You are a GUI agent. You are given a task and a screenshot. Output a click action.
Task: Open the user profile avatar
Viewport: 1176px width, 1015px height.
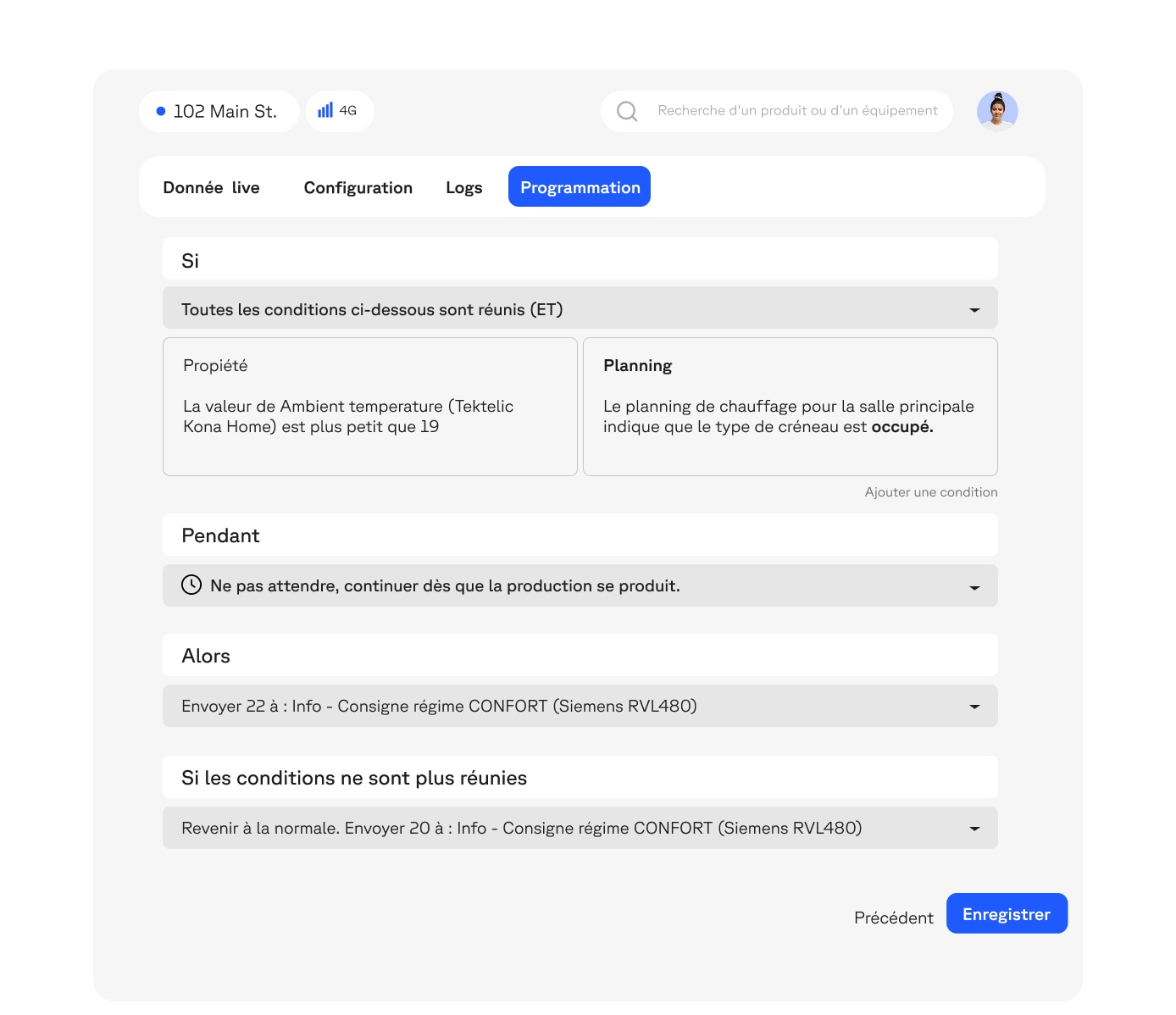coord(997,111)
